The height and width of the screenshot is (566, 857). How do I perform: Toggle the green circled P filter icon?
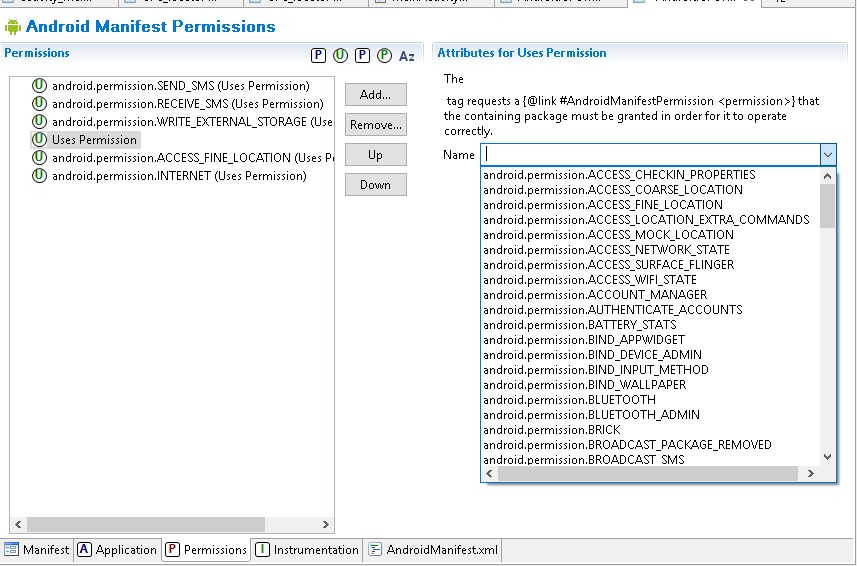tap(384, 55)
